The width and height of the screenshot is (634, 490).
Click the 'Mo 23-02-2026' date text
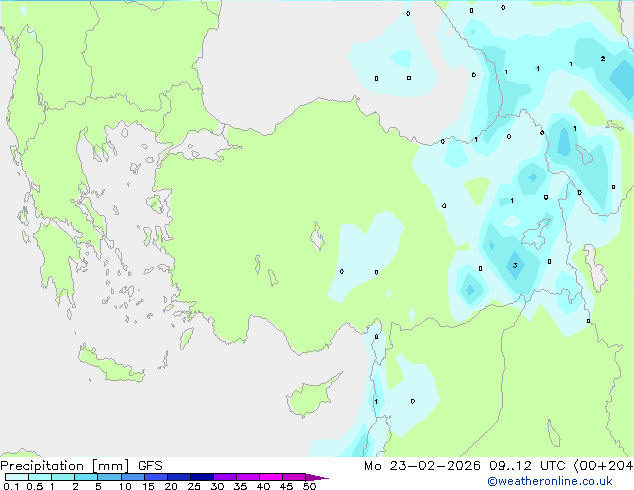point(422,466)
